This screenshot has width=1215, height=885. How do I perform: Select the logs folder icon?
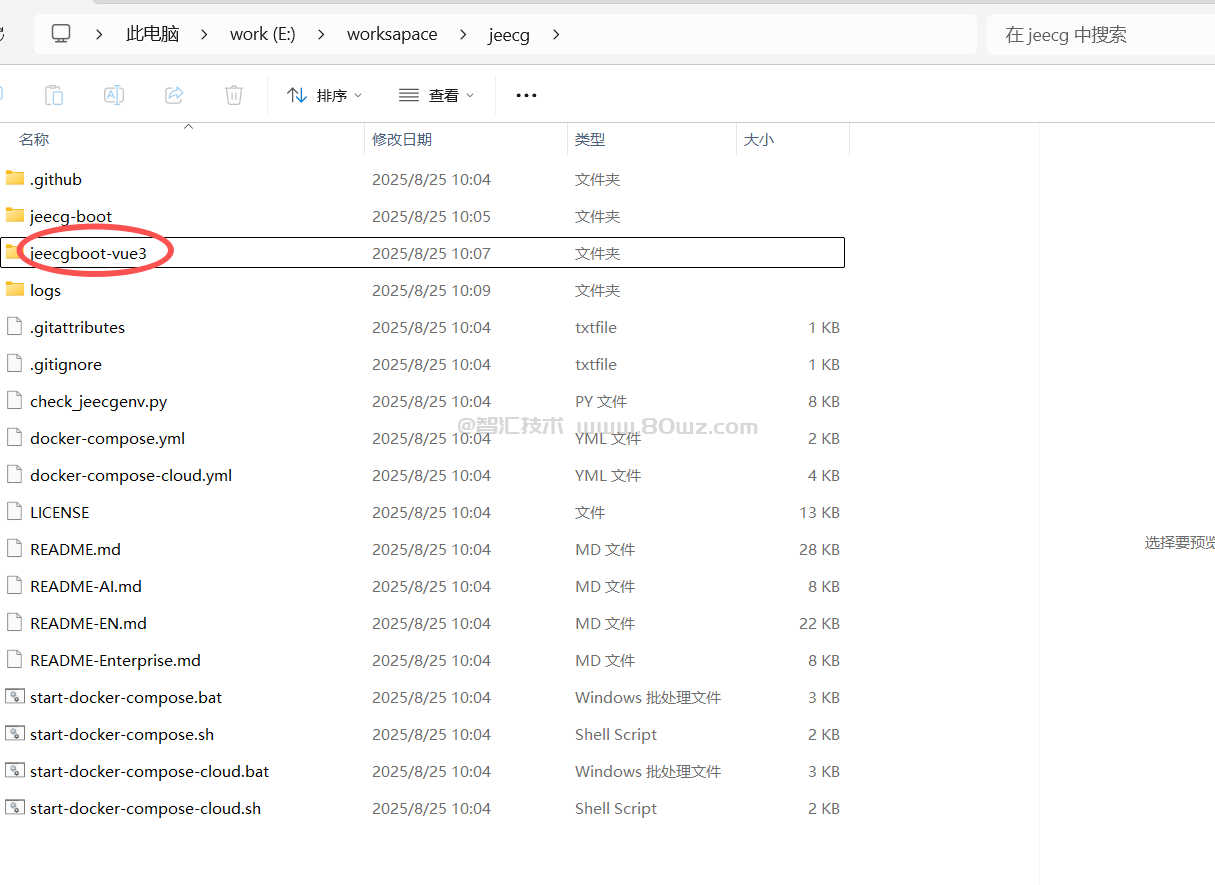click(14, 290)
